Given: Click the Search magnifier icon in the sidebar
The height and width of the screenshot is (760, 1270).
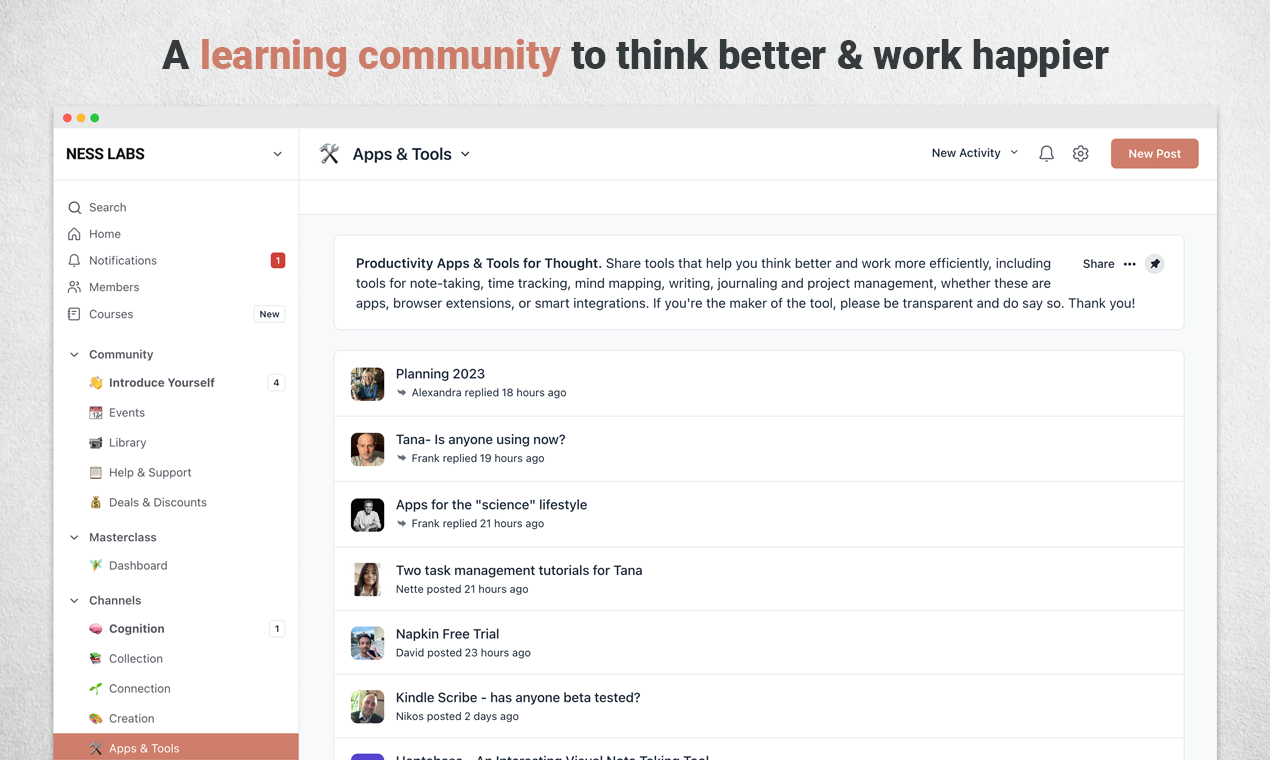Looking at the screenshot, I should pos(74,208).
